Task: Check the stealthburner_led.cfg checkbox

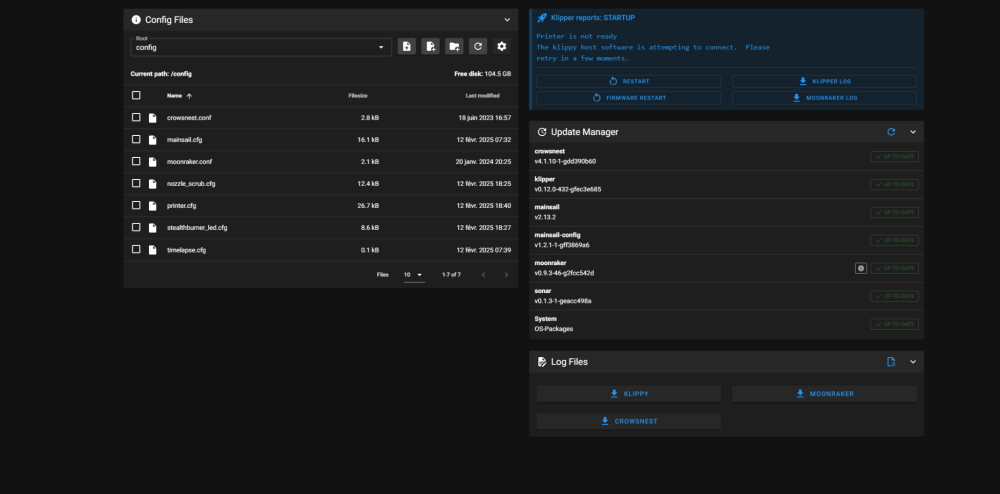Action: (x=136, y=227)
